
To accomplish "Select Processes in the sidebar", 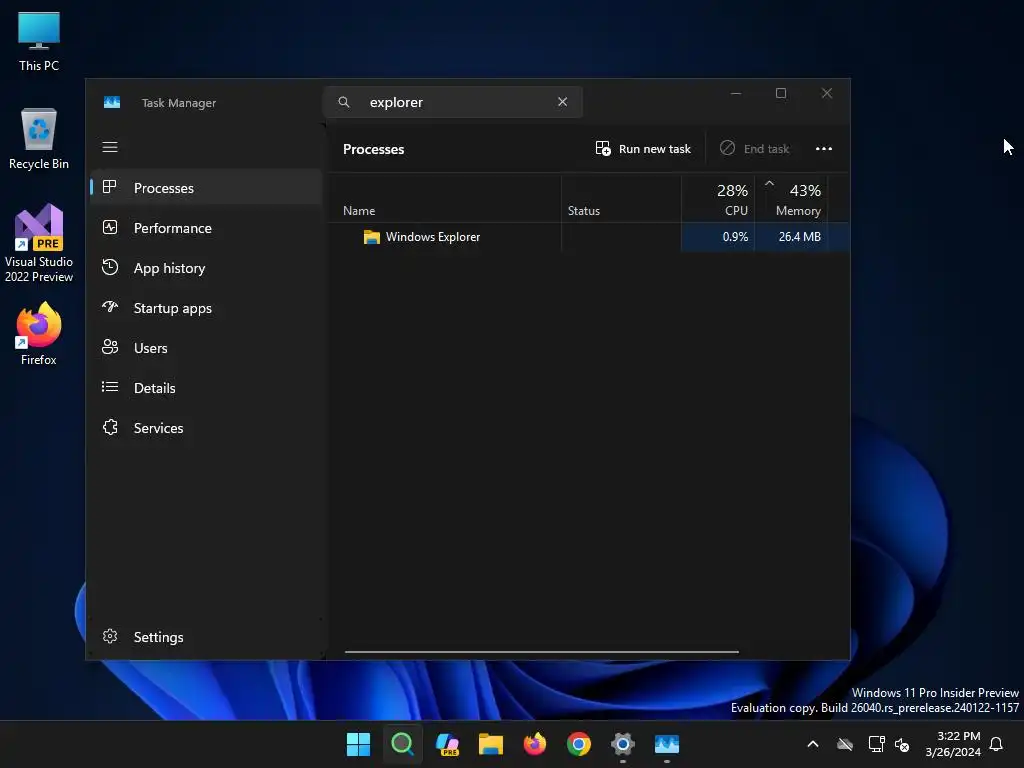I will 206,188.
